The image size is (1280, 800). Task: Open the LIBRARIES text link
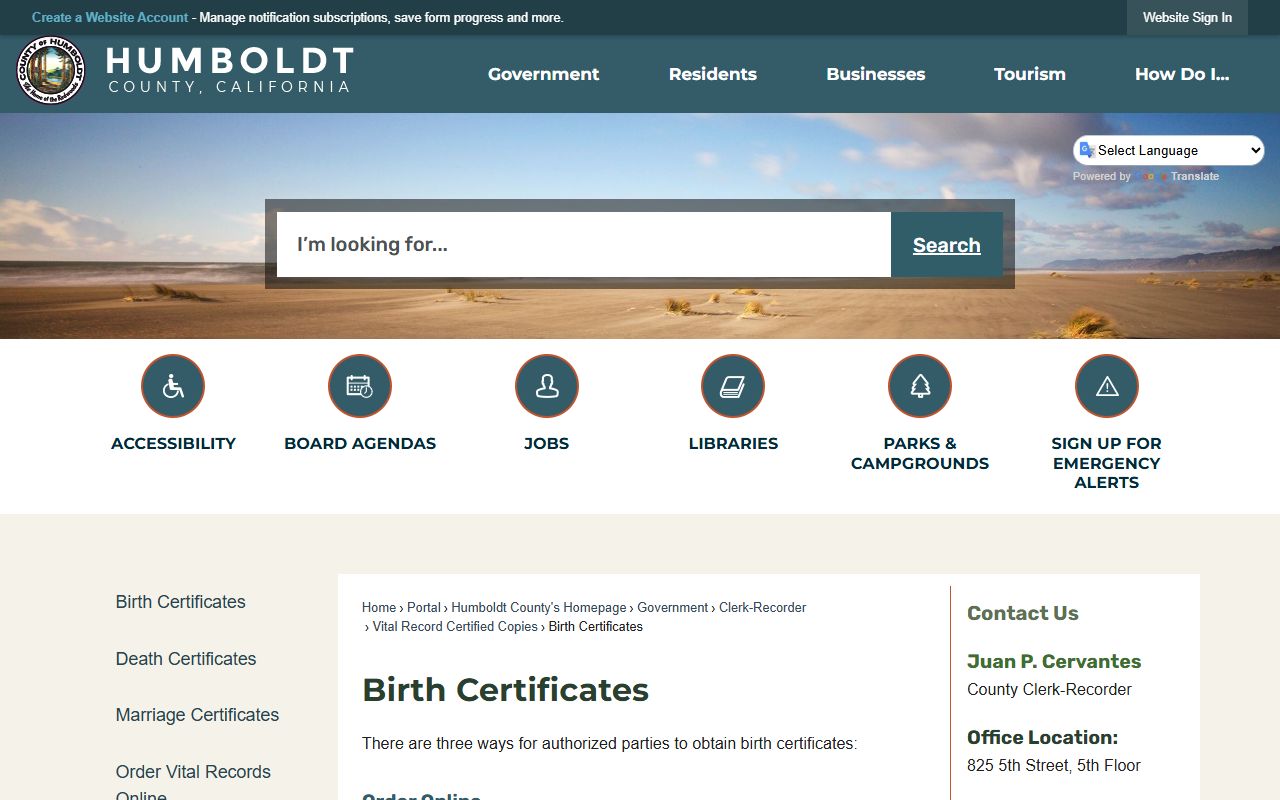tap(733, 444)
